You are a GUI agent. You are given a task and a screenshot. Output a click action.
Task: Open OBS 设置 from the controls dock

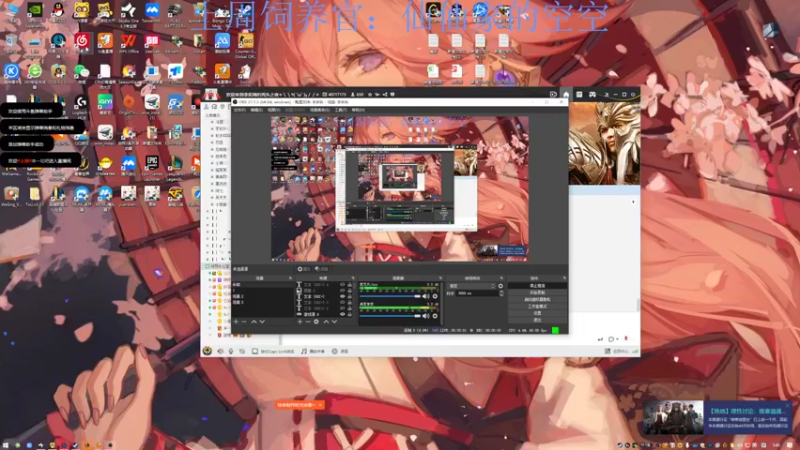click(537, 313)
